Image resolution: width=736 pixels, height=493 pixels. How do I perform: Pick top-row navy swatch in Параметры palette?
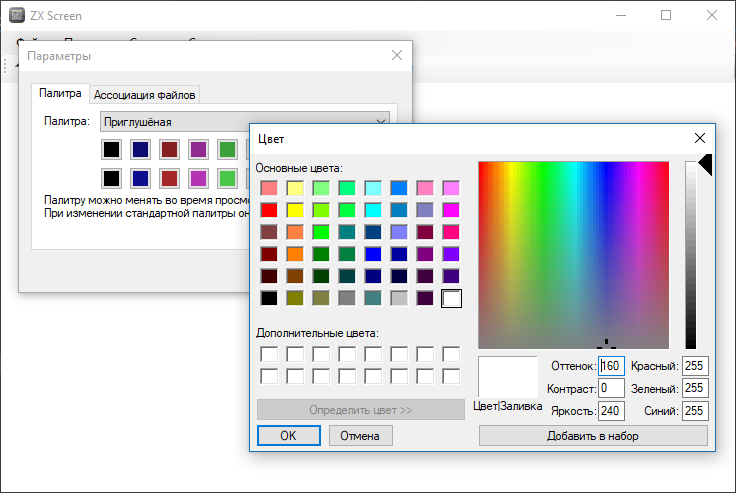(140, 150)
